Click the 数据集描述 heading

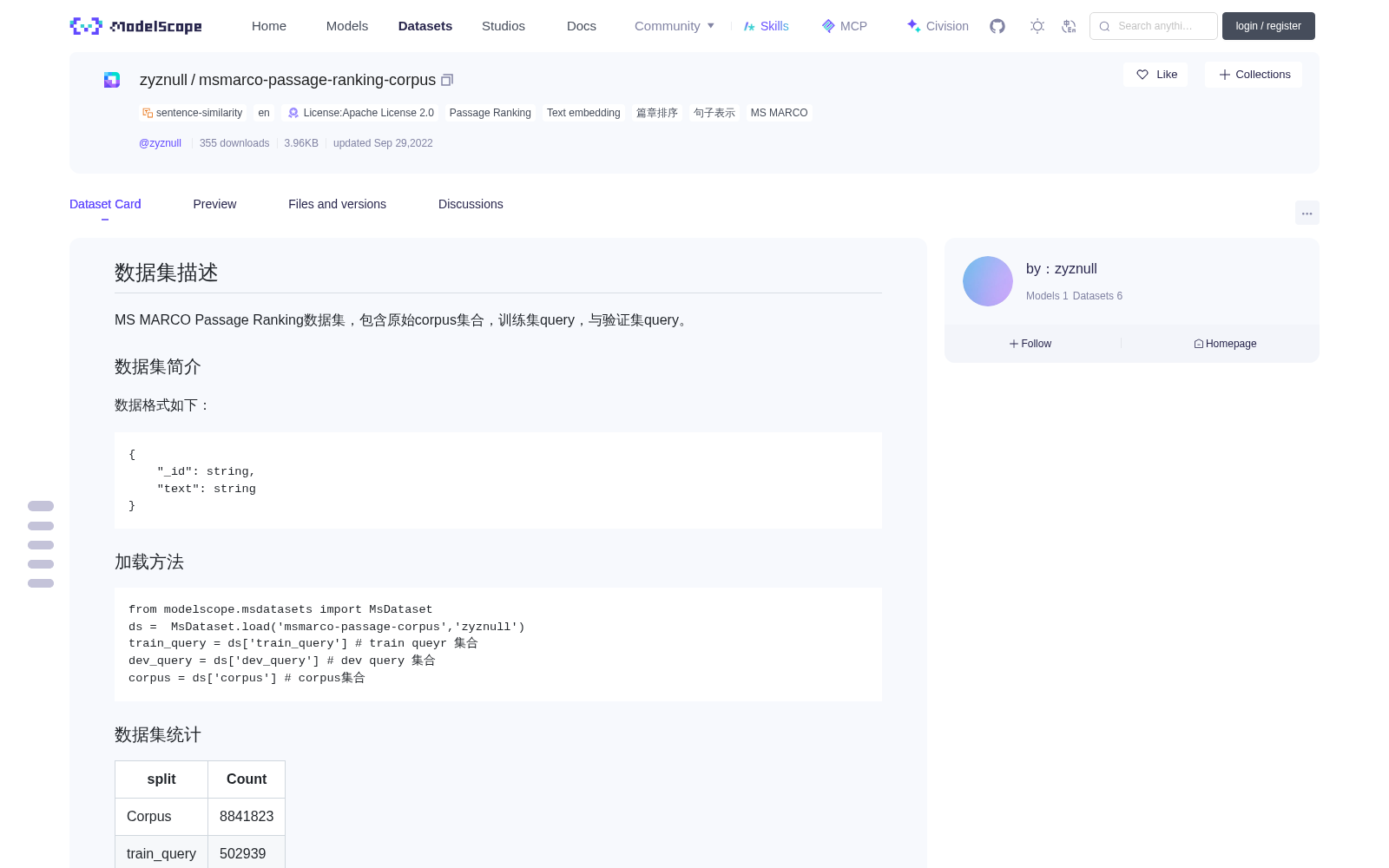166,273
